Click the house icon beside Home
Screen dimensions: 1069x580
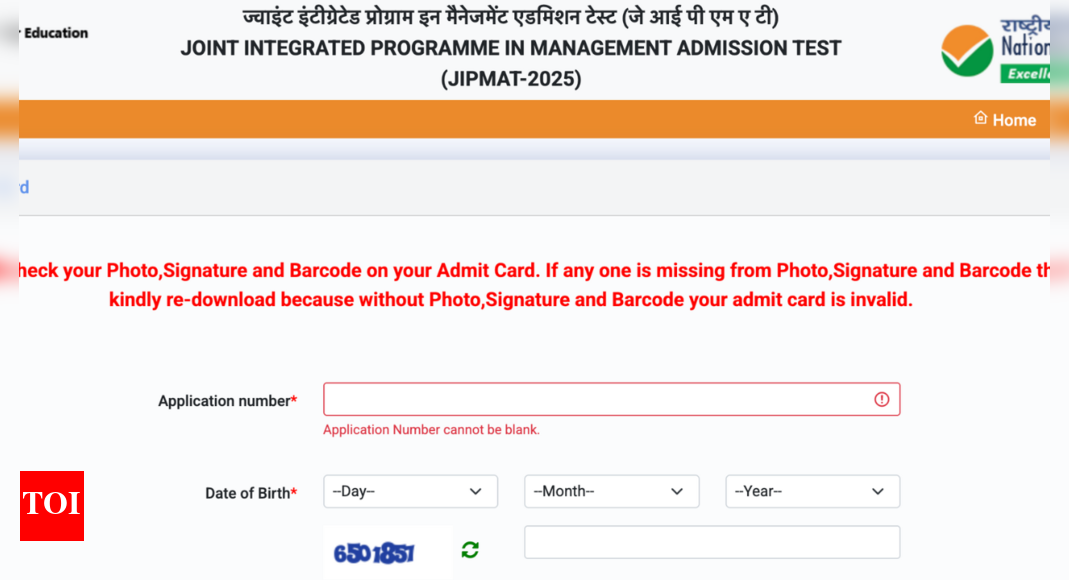pos(980,118)
